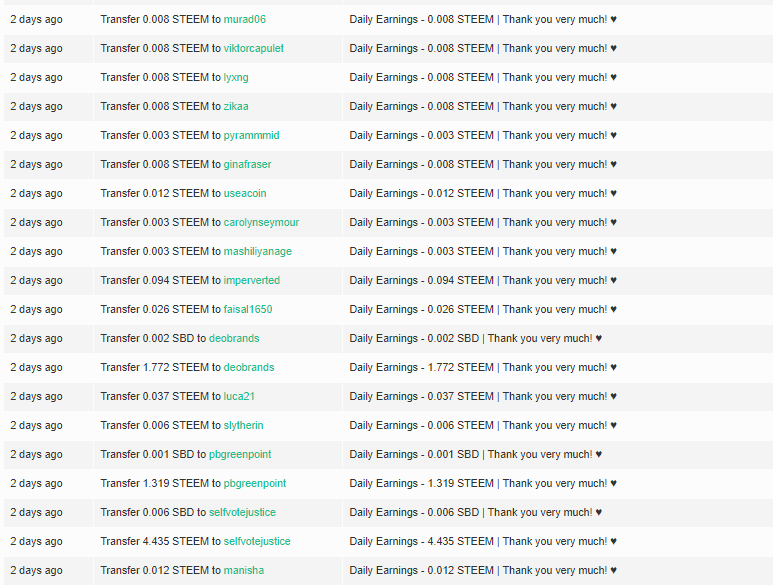This screenshot has width=773, height=585.
Task: Click 'Transfer 0.003 STEEM to' in pyrammmid row
Action: pos(161,136)
